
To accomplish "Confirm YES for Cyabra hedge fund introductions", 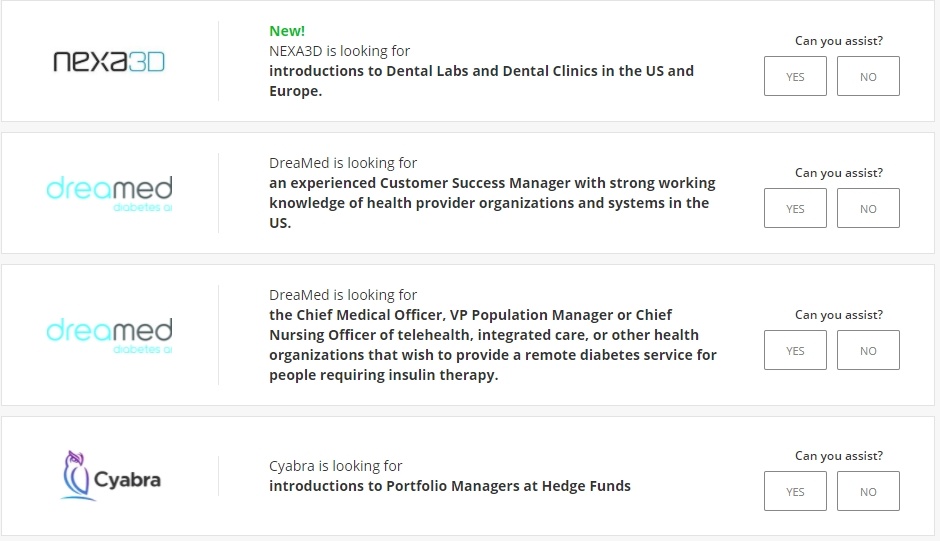I will point(795,491).
